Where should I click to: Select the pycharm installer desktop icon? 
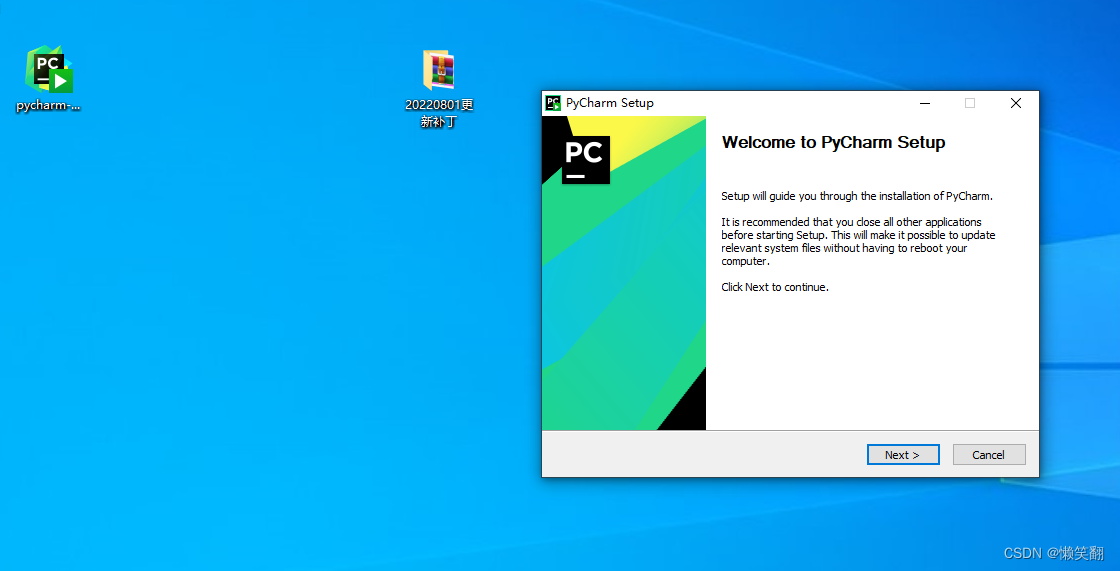click(49, 69)
